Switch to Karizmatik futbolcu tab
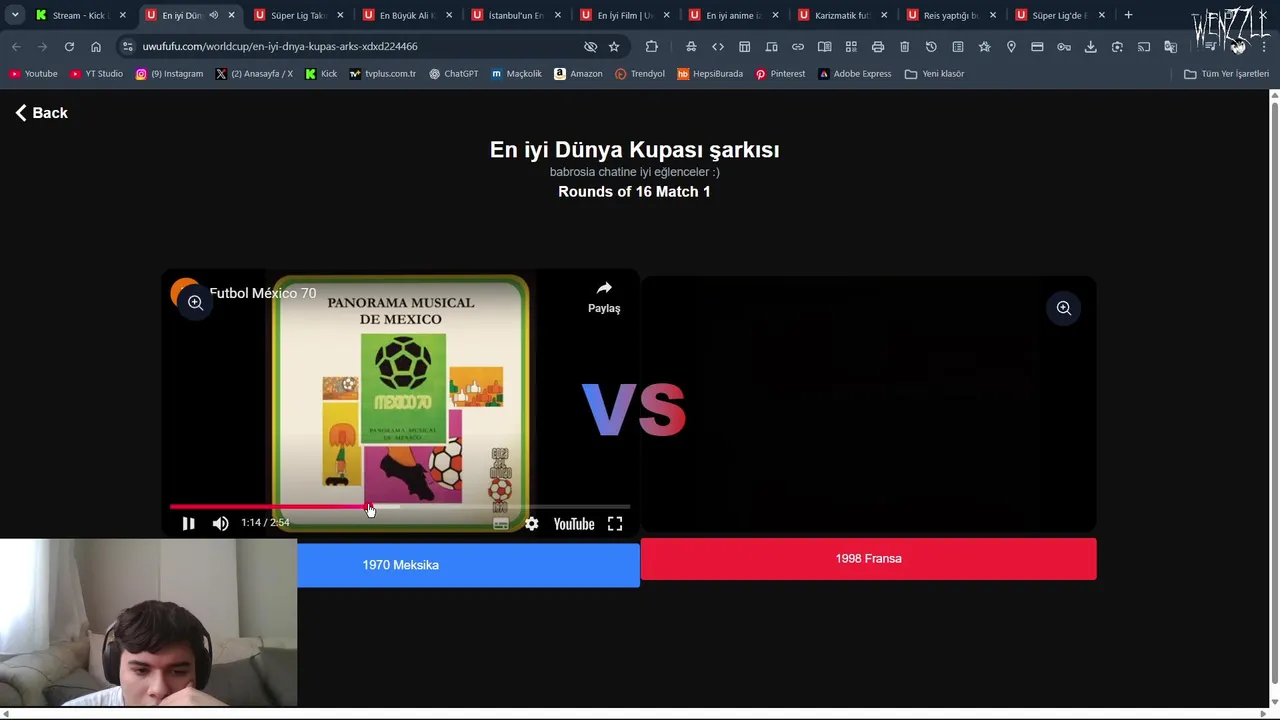This screenshot has width=1280, height=720. (842, 15)
